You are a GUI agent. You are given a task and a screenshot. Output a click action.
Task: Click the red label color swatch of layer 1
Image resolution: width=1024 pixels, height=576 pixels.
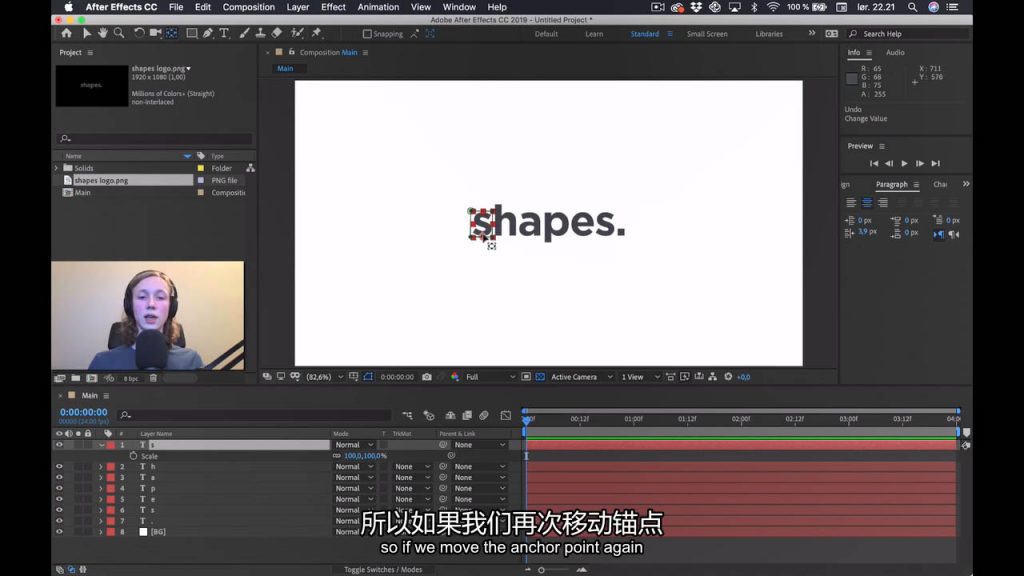(111, 445)
